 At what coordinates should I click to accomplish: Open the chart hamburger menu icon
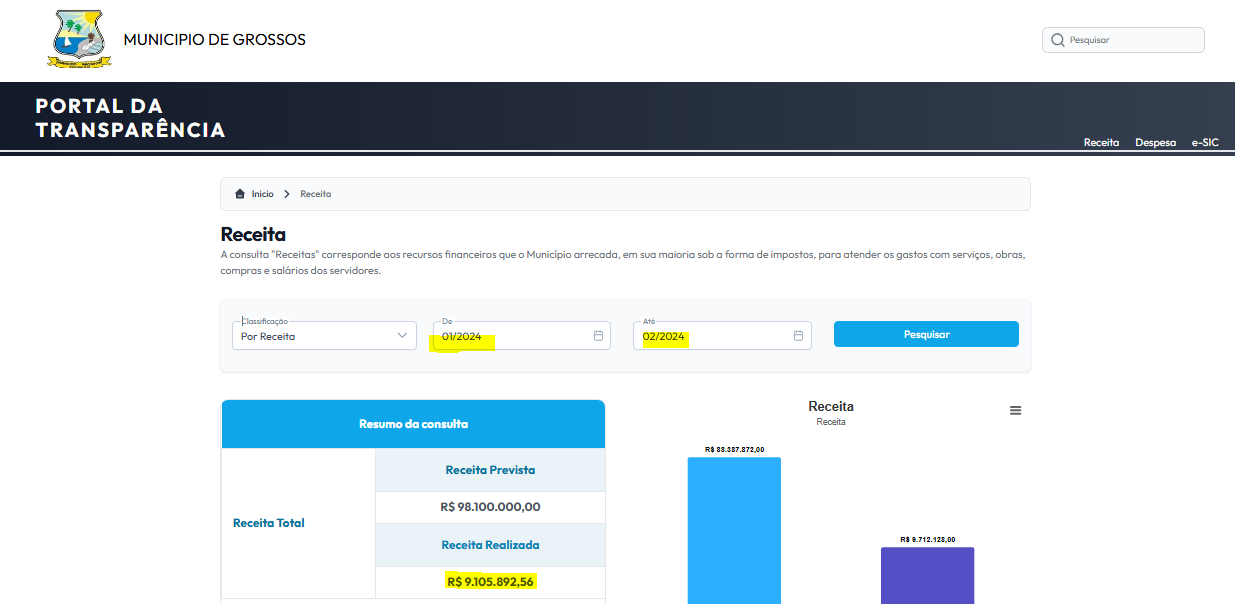[x=1015, y=411]
